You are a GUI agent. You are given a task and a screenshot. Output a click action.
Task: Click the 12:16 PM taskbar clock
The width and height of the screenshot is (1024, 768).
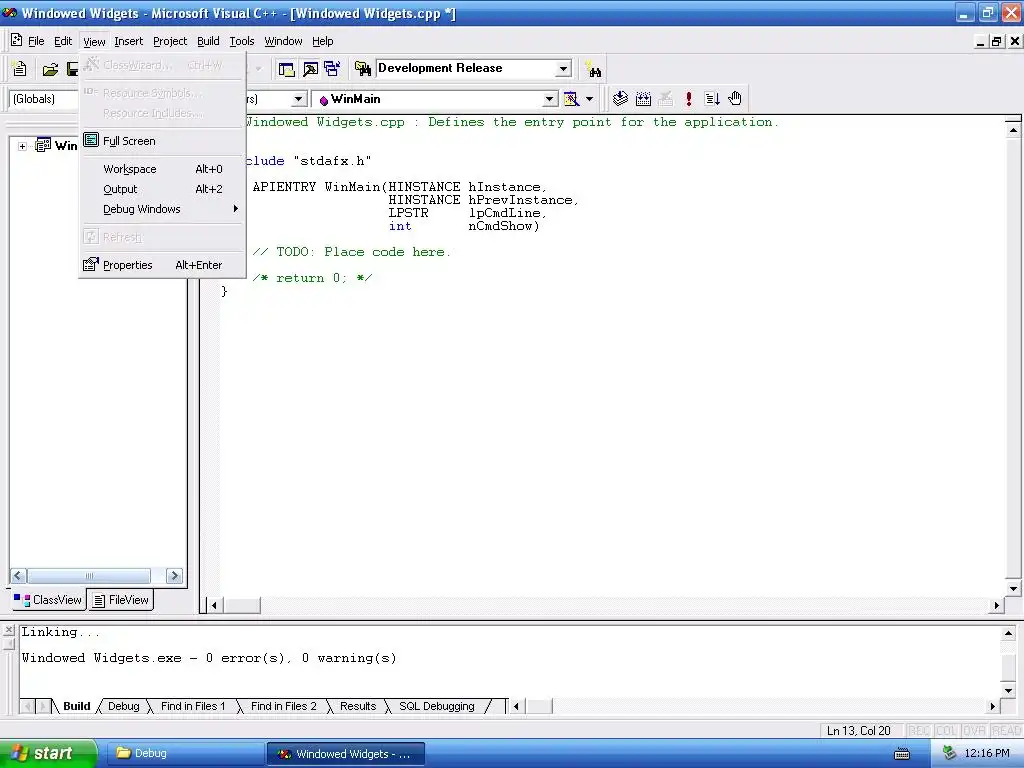pyautogui.click(x=987, y=754)
